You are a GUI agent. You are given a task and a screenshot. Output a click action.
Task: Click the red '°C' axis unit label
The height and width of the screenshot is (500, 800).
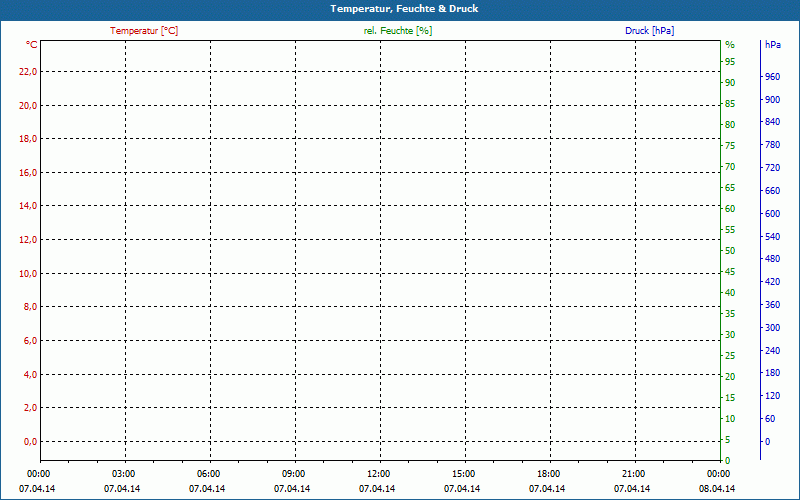pyautogui.click(x=31, y=45)
